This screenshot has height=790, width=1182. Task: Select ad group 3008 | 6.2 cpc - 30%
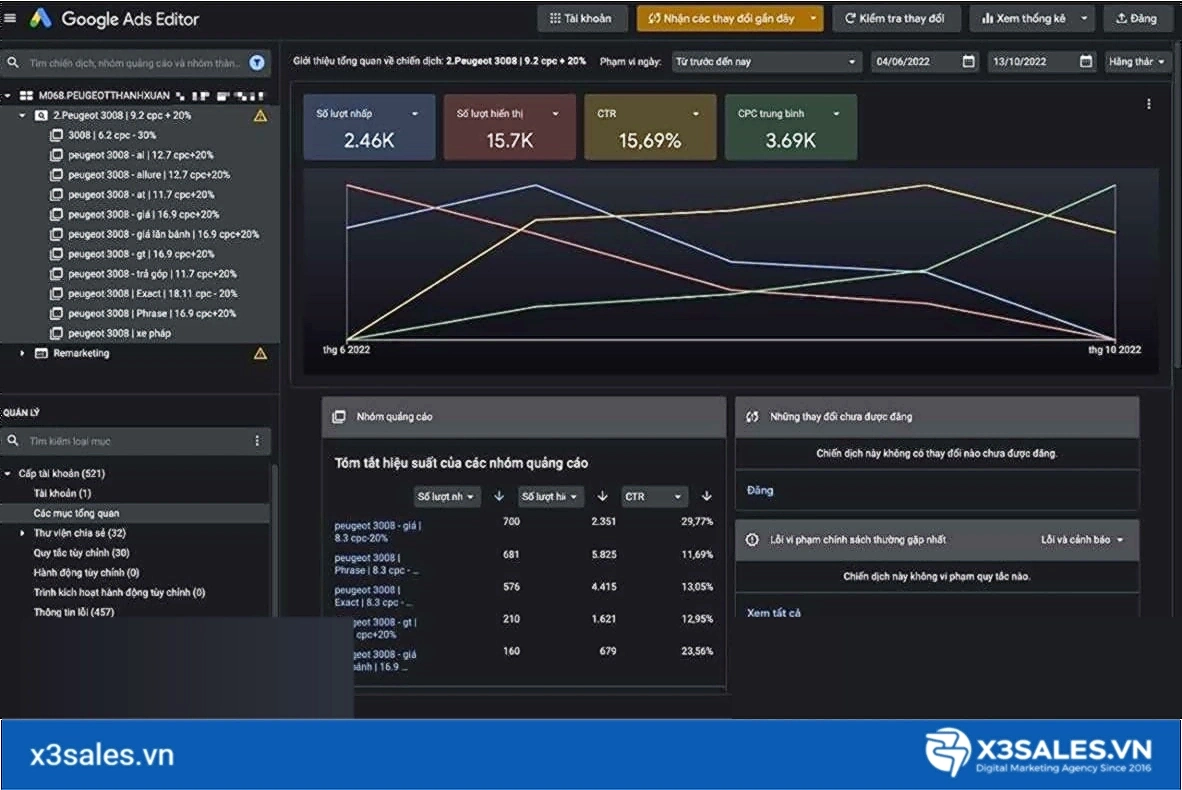click(112, 135)
